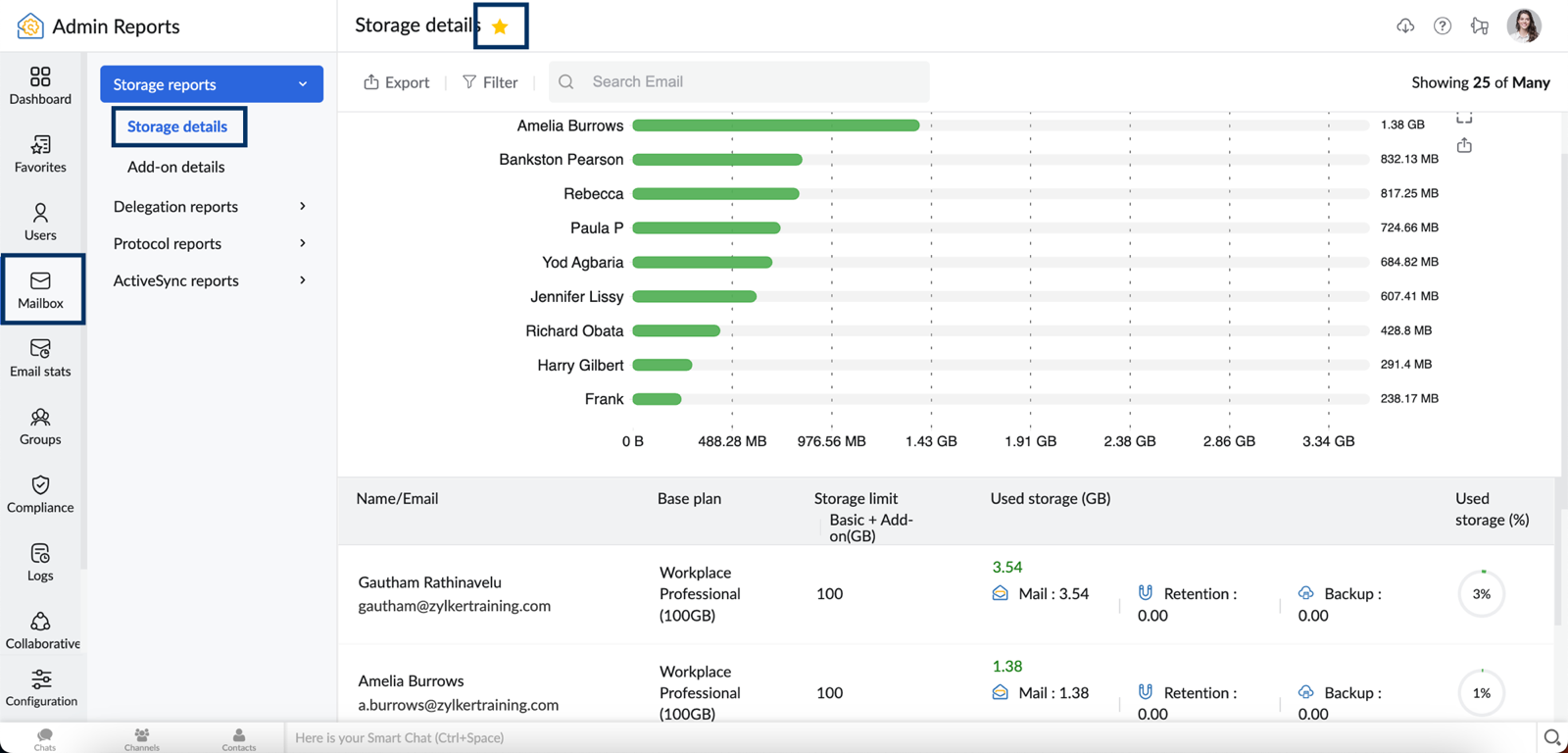
Task: Click Amelia Burrows' green storage bar
Action: pyautogui.click(x=775, y=125)
